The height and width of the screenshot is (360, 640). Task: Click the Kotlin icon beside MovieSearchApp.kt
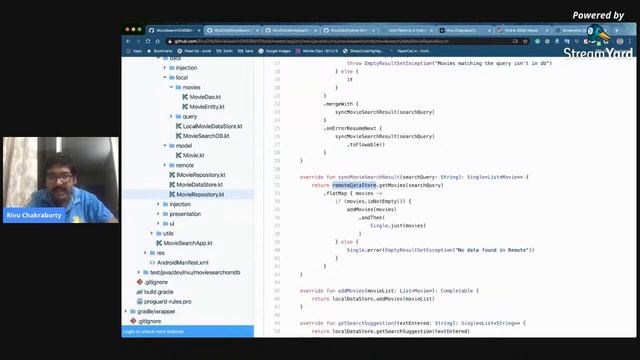tap(159, 243)
